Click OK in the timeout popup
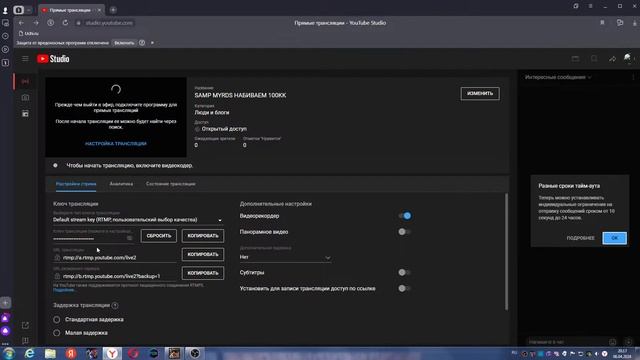 (x=614, y=238)
